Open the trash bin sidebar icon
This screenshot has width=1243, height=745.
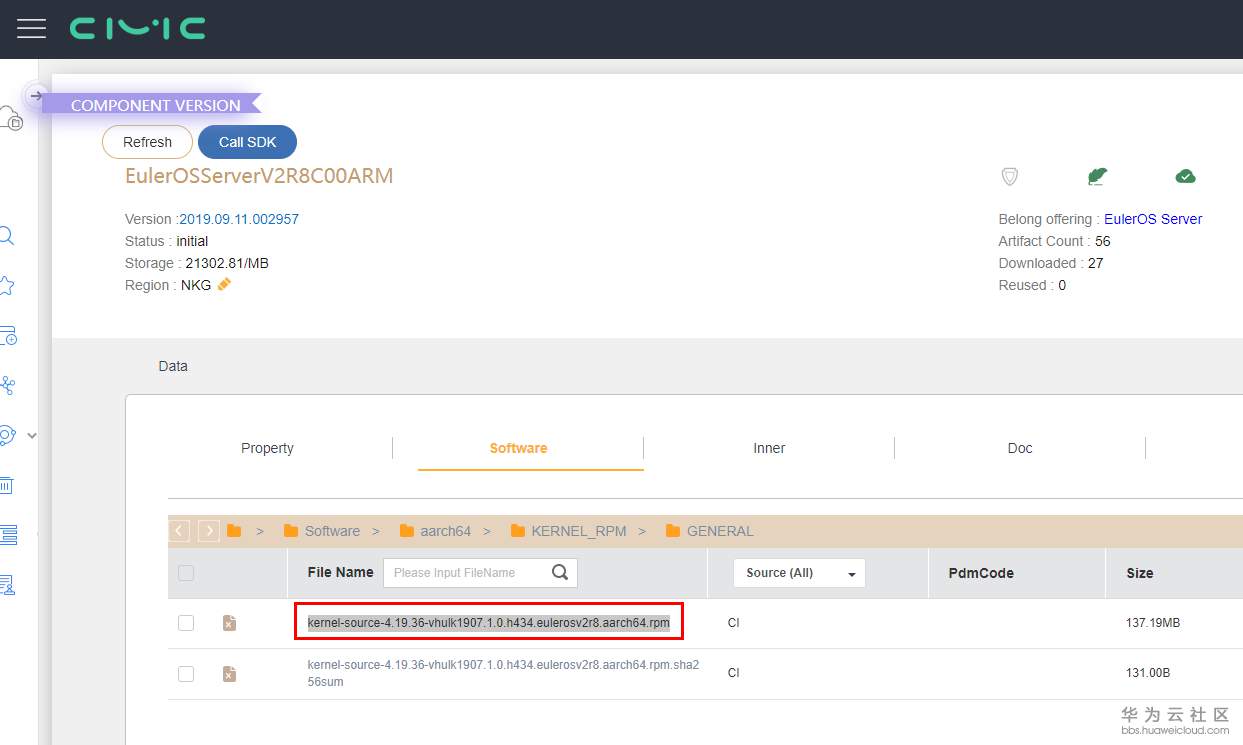click(6, 485)
